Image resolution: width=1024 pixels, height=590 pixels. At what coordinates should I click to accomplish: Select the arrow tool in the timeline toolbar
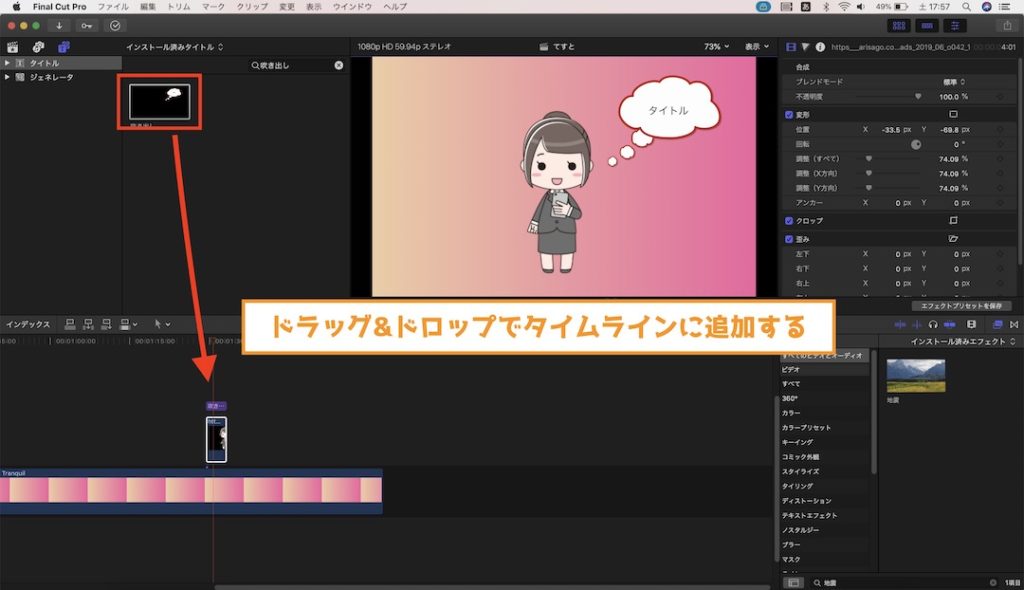click(x=157, y=324)
